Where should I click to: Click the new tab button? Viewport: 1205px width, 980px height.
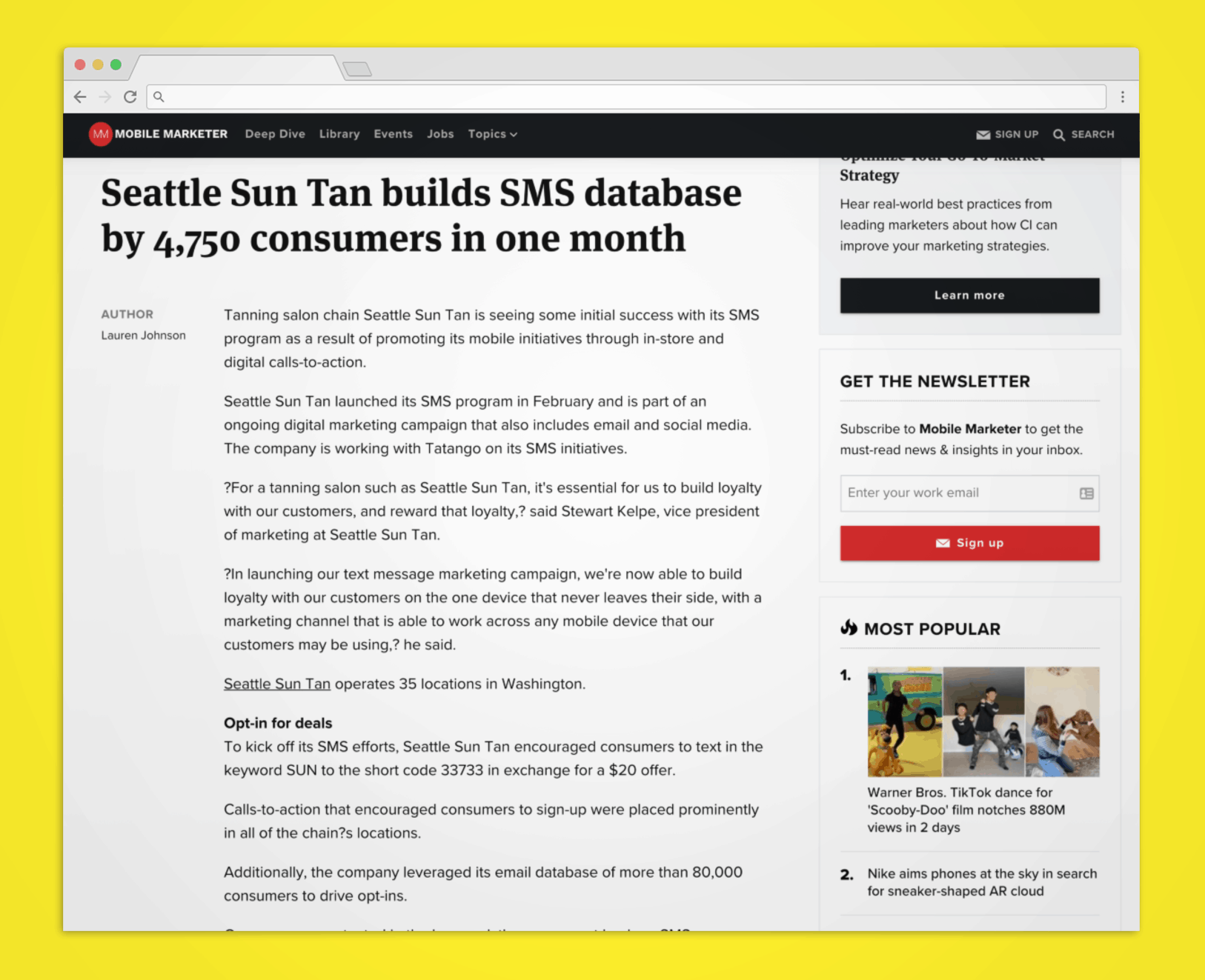(x=357, y=69)
